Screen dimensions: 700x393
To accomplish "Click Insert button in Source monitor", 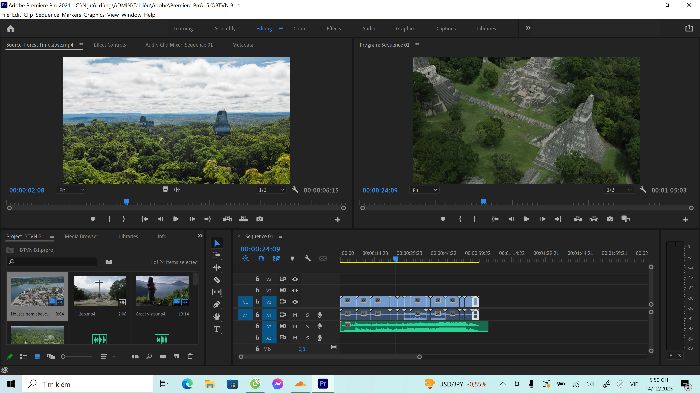I will 227,219.
